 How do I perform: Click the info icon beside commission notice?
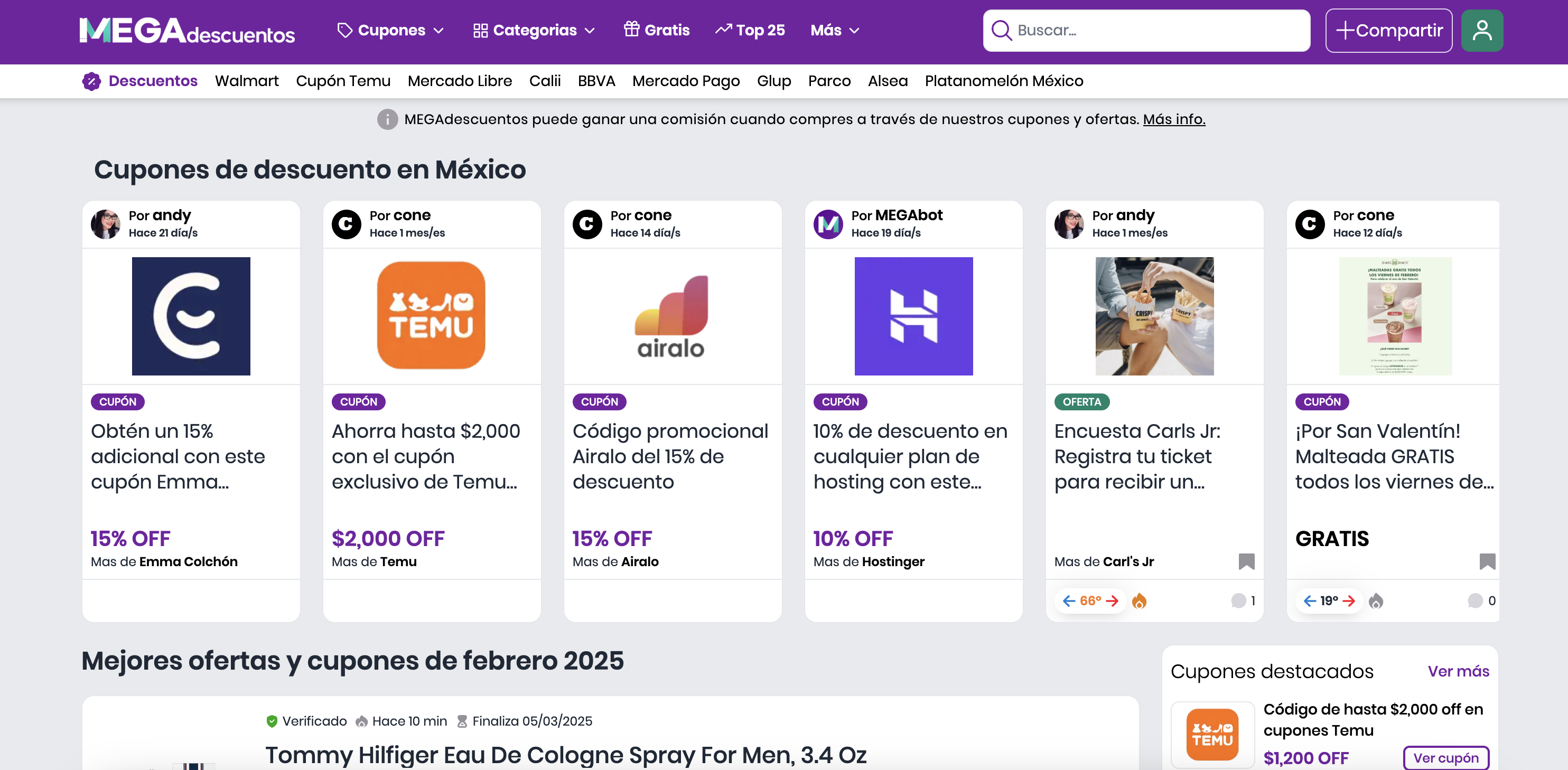click(387, 119)
